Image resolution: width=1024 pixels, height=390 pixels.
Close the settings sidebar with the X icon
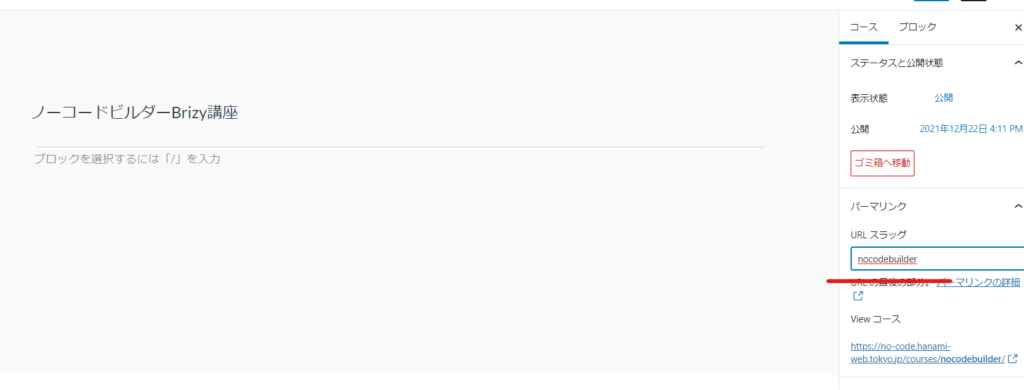1017,28
